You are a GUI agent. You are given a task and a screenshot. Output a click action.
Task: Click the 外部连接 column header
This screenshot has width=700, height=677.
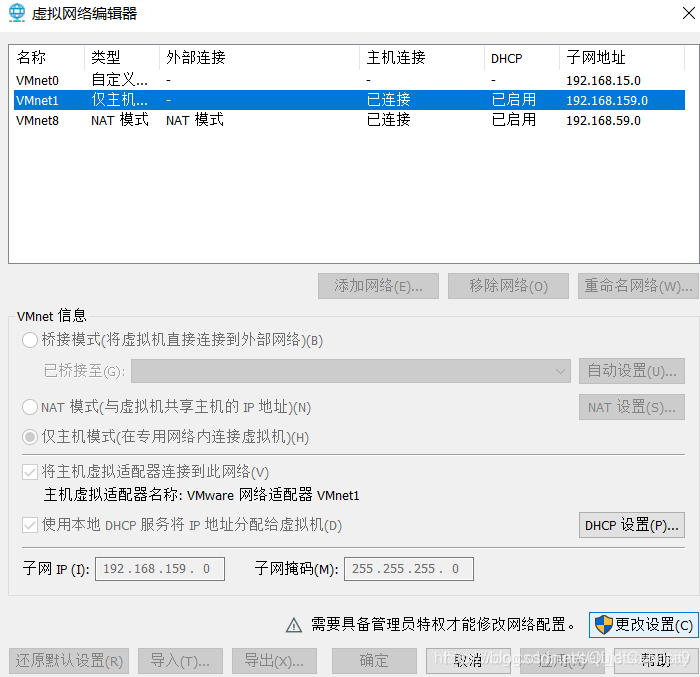[x=259, y=58]
